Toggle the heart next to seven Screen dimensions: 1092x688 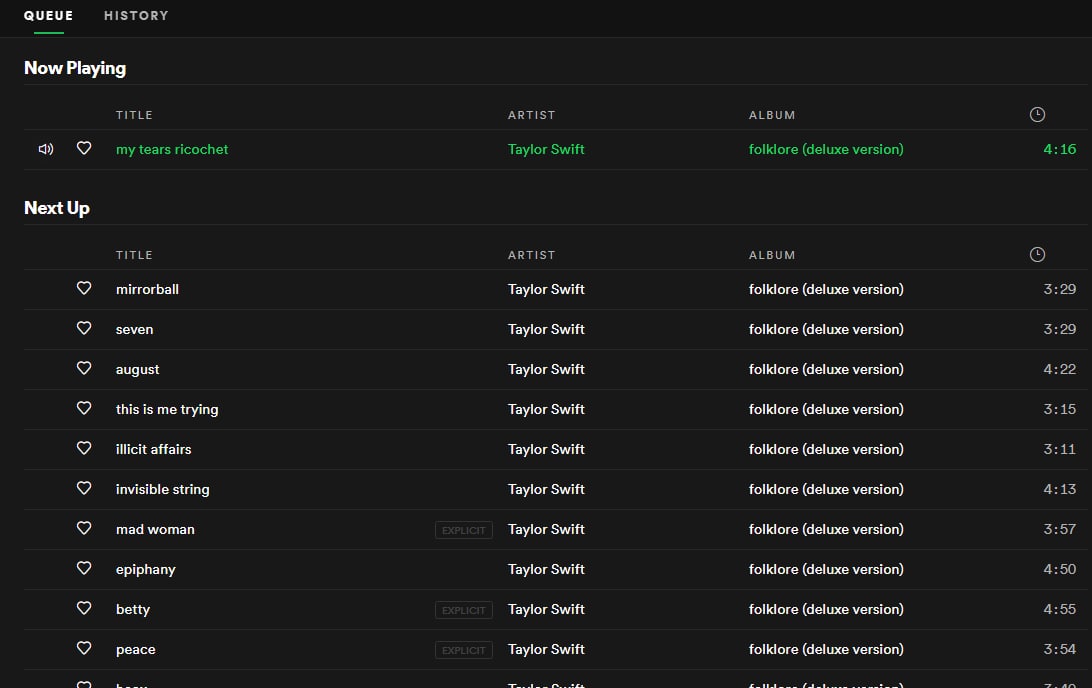point(84,327)
